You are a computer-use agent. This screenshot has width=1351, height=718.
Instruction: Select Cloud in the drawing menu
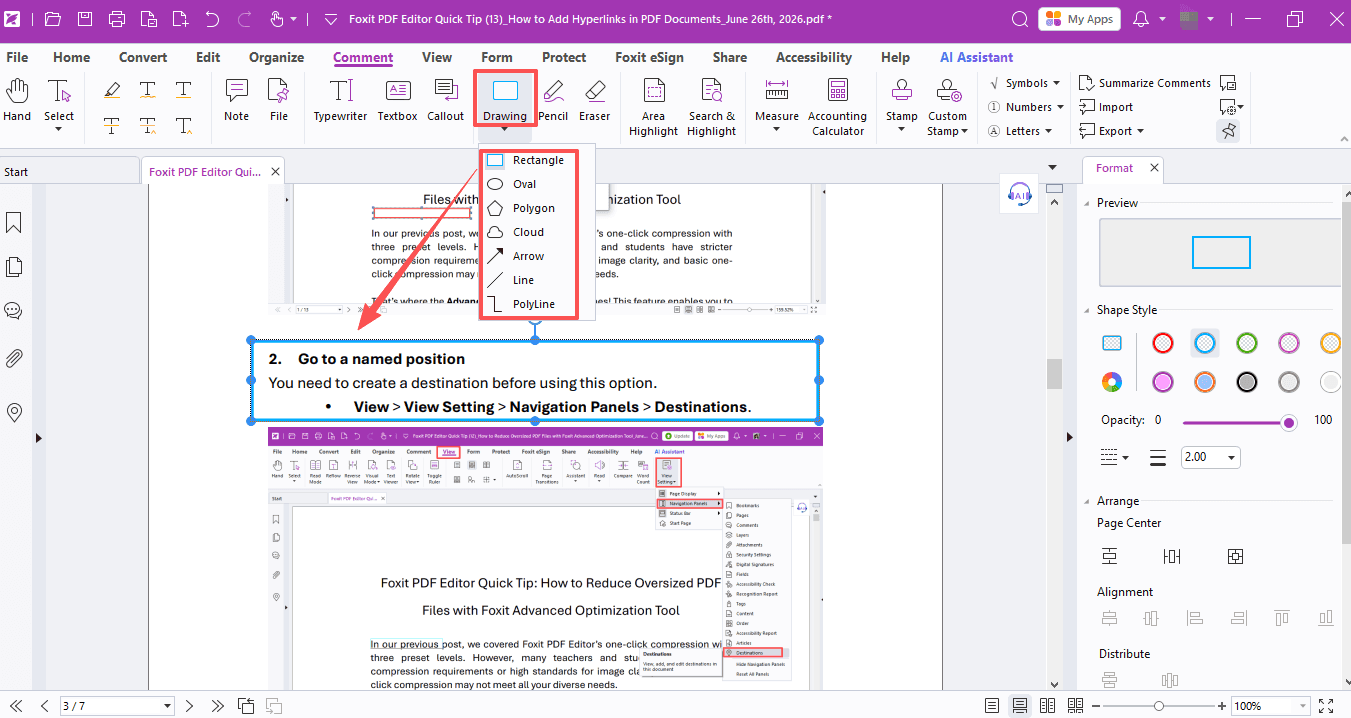click(x=529, y=232)
